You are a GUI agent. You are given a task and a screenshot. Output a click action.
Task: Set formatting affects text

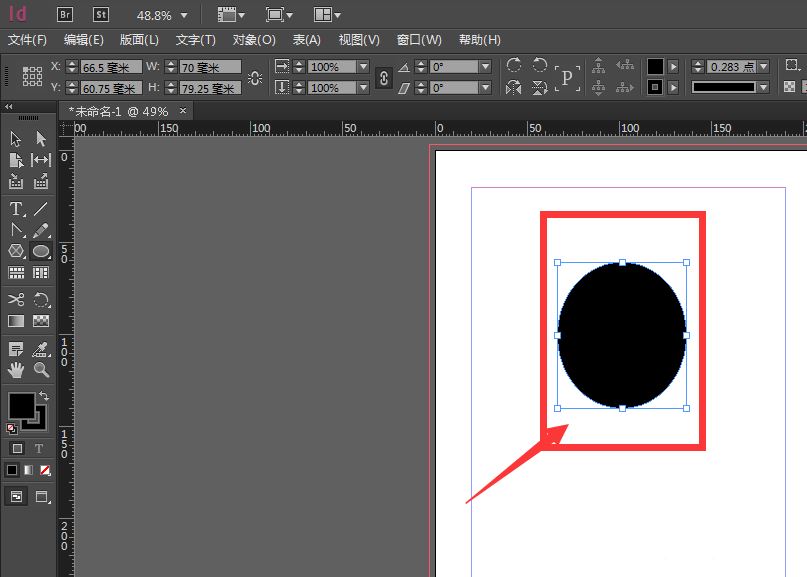click(x=39, y=448)
